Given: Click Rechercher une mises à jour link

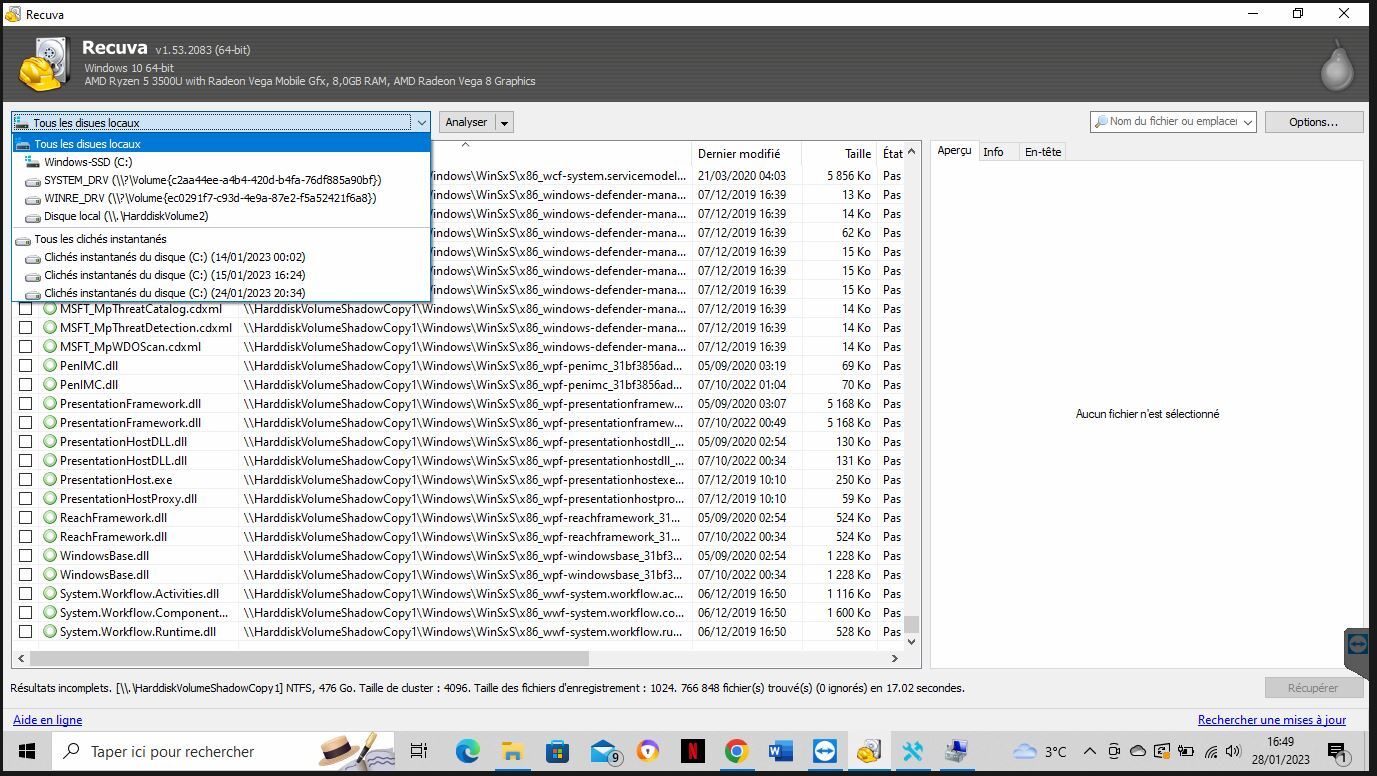Looking at the screenshot, I should click(1272, 720).
